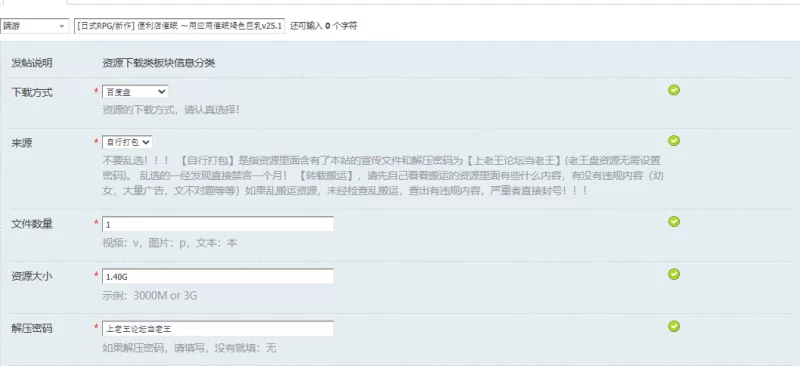The image size is (800, 366).
Task: Click the 来源 field label
Action: [21, 143]
